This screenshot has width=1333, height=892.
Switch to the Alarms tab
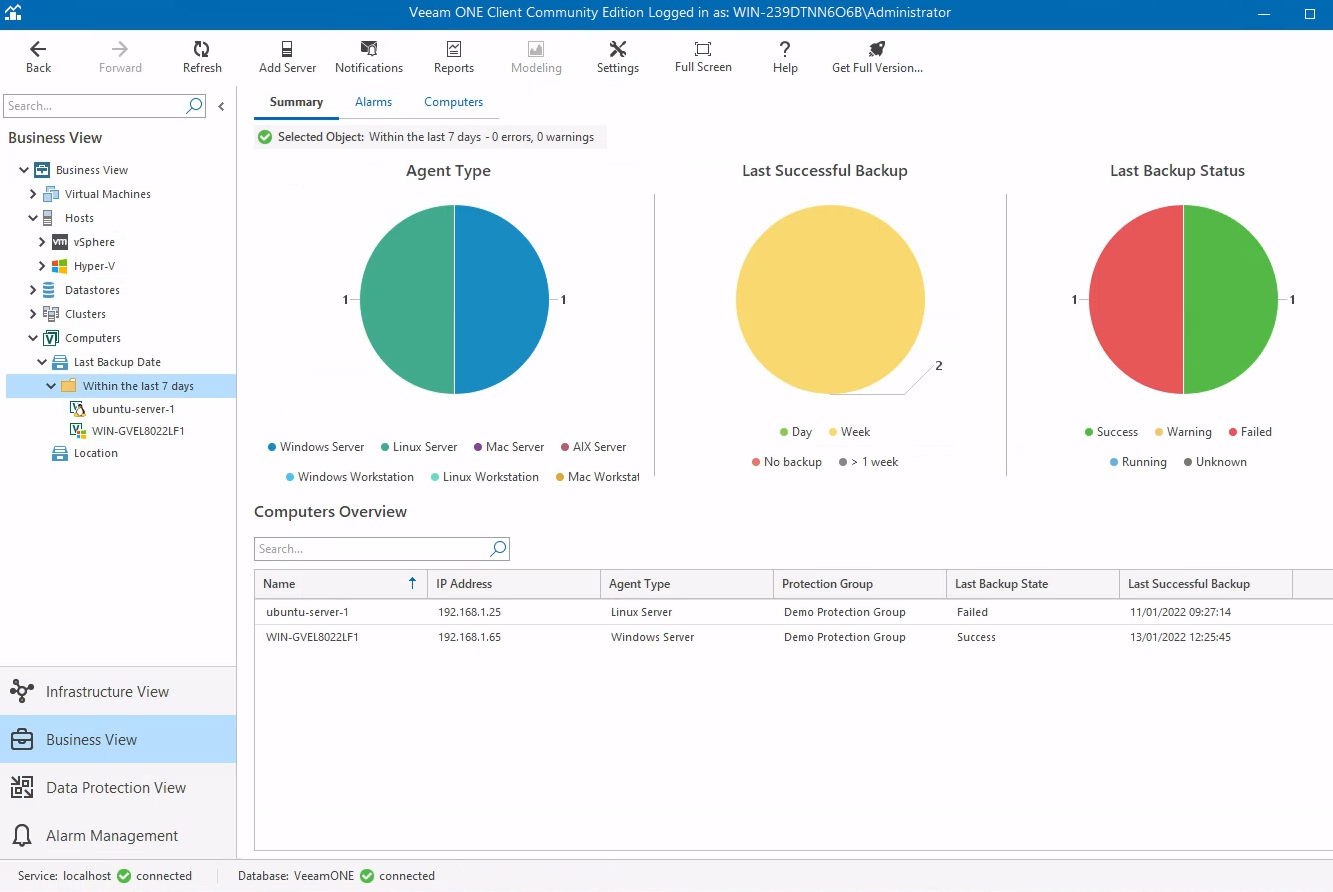point(373,102)
